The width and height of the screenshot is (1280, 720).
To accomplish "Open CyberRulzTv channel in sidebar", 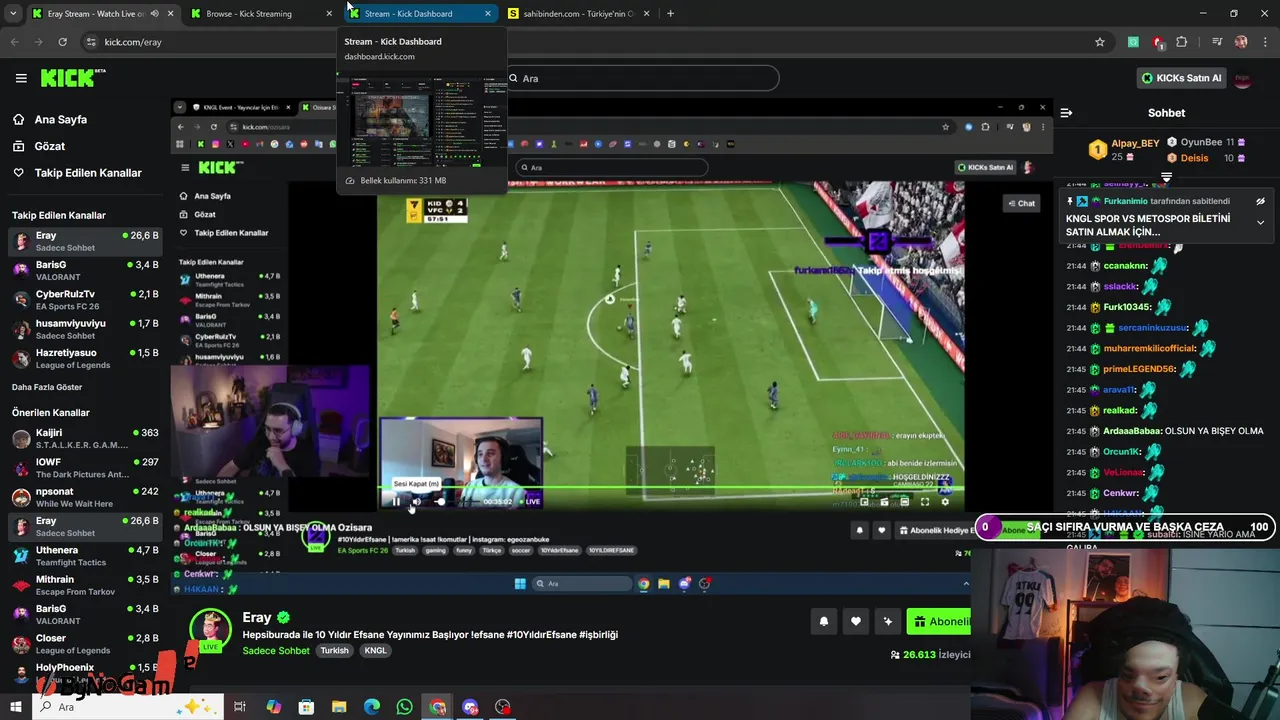I will 84,300.
